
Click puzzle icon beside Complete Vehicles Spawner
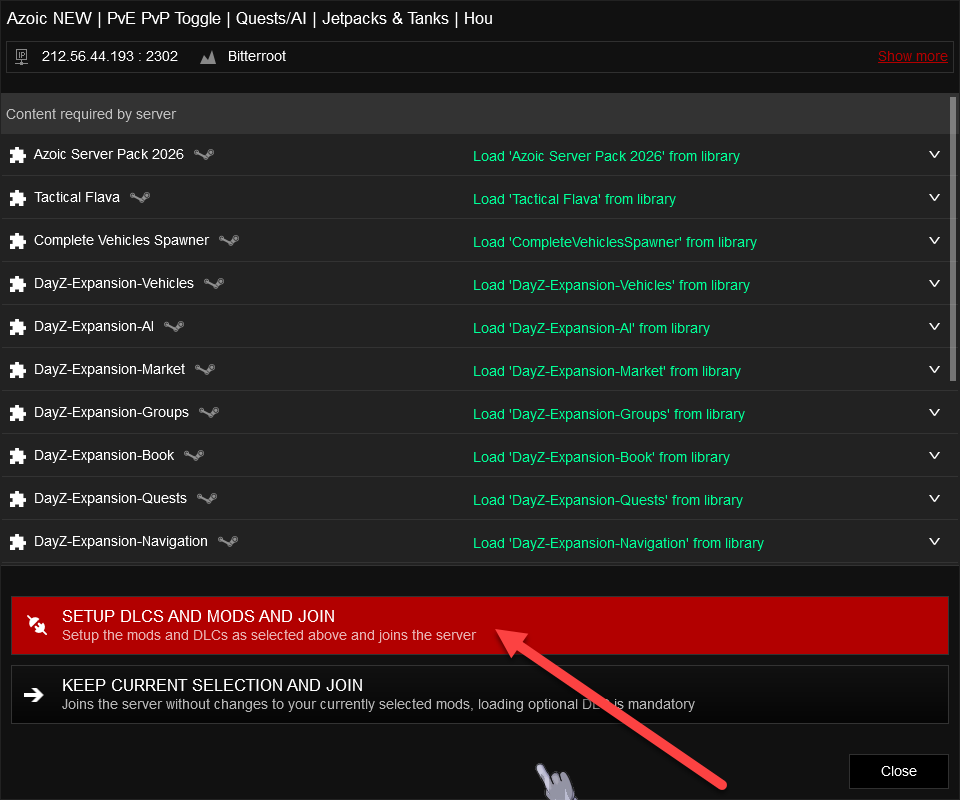[x=18, y=241]
